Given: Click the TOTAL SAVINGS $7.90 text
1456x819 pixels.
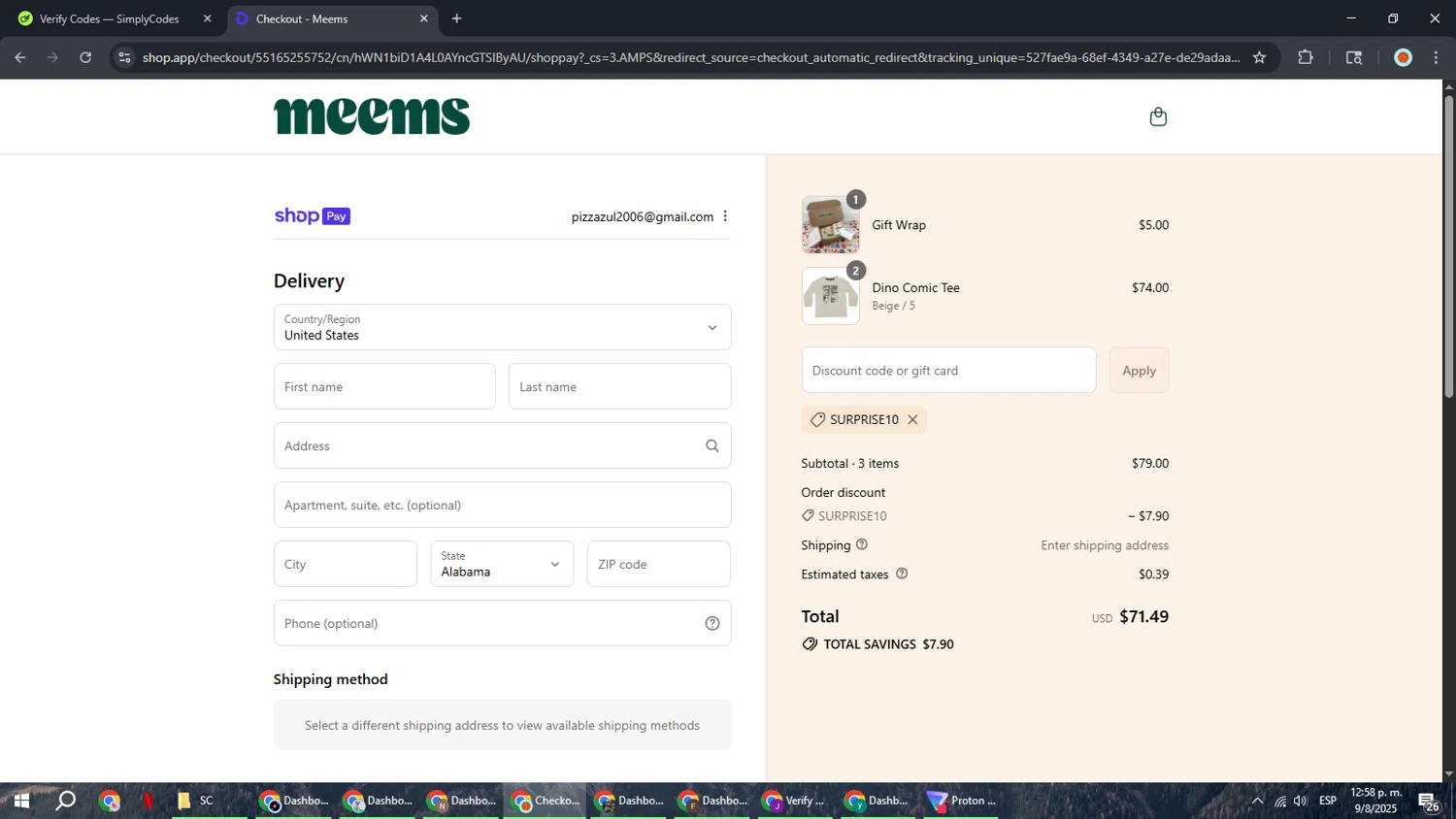Looking at the screenshot, I should pos(888,644).
